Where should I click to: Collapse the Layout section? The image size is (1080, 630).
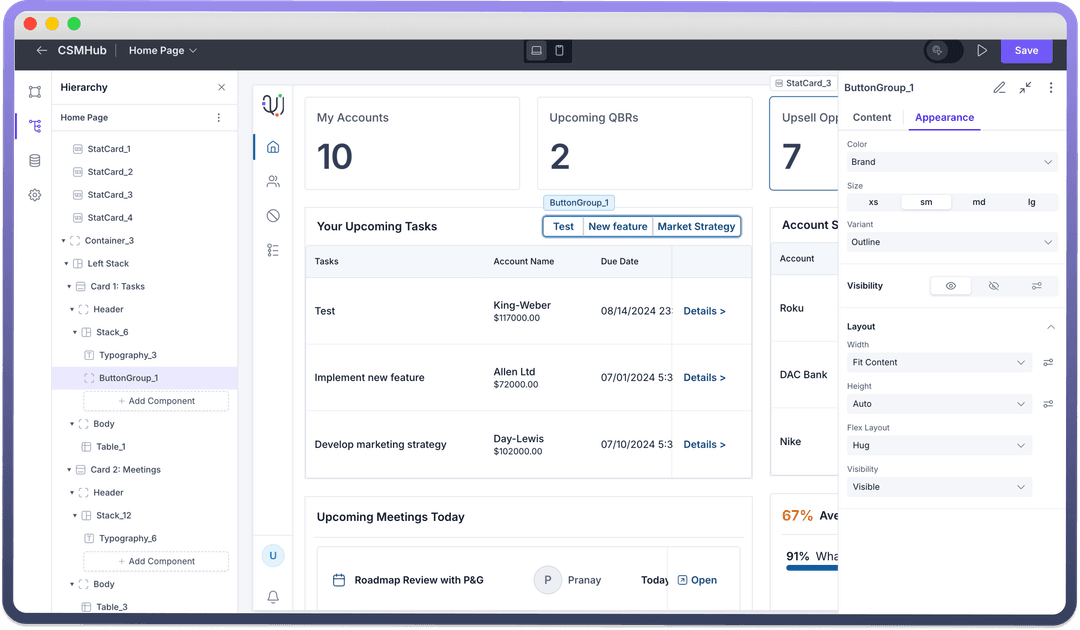pos(1050,327)
